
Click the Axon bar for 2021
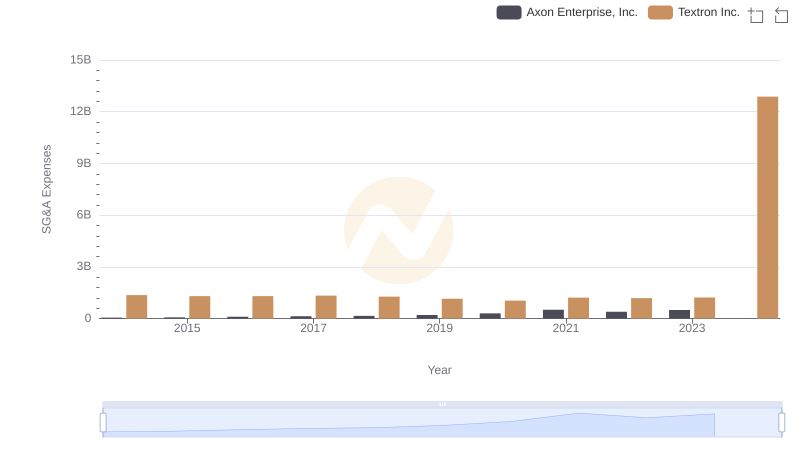[554, 314]
